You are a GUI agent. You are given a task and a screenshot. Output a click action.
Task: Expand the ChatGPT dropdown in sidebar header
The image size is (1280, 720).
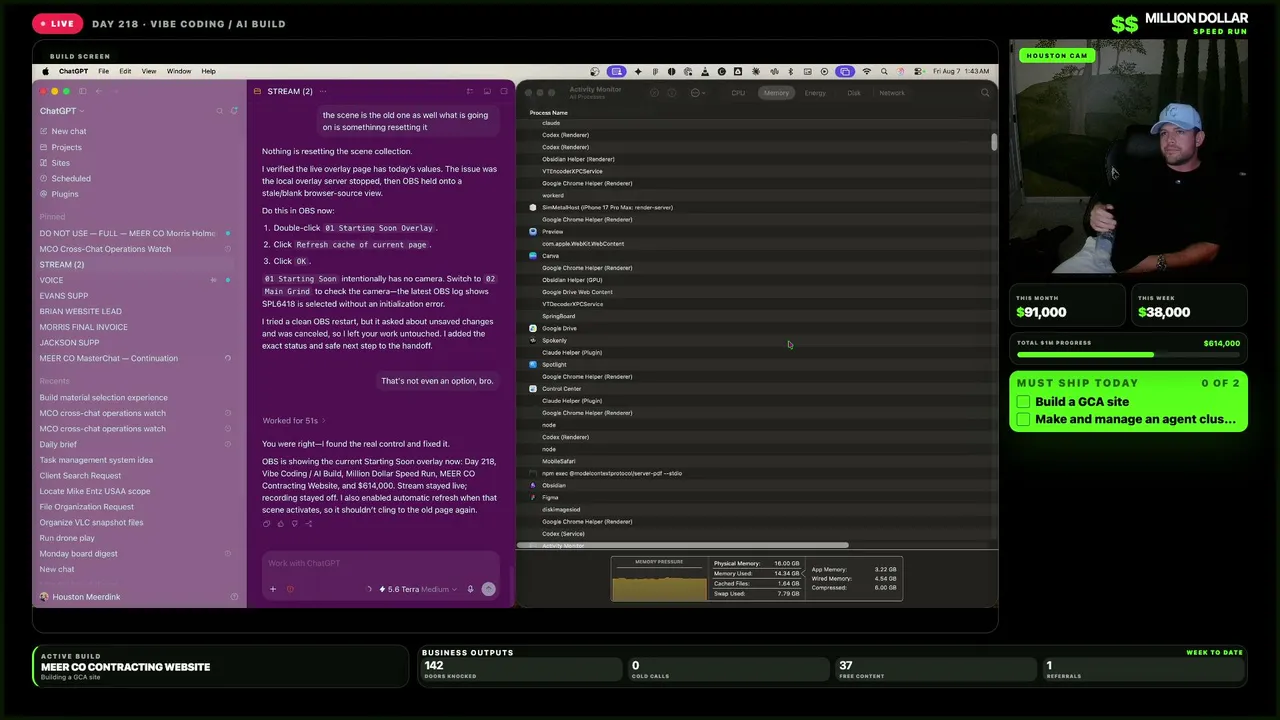[62, 111]
